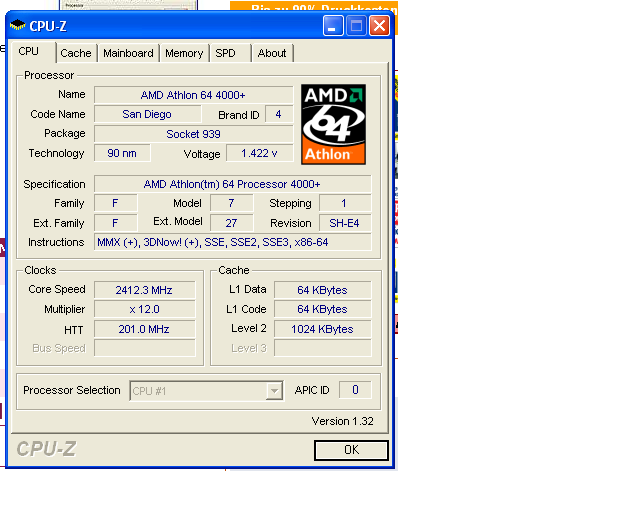Minimize the CPU-Z window
Image resolution: width=640 pixels, height=512 pixels.
click(332, 26)
